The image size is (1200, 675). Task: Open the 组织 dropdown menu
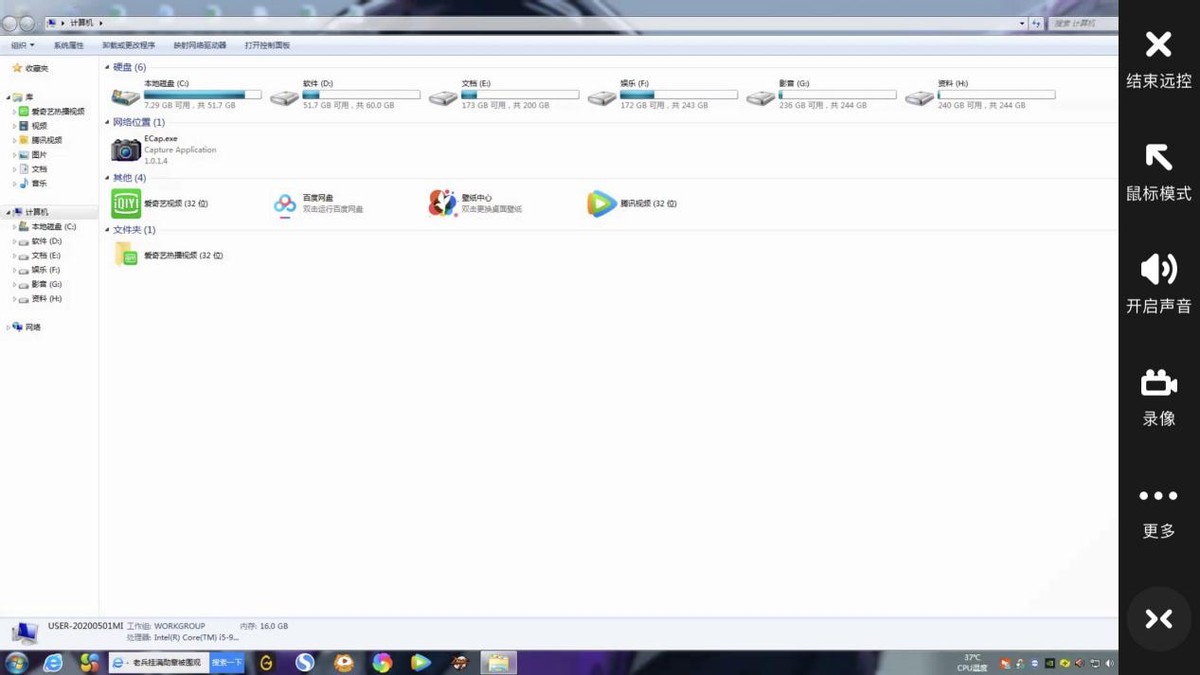click(22, 45)
